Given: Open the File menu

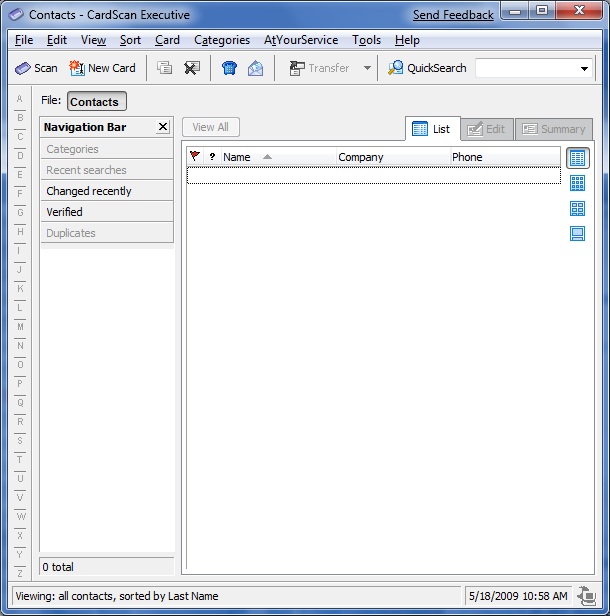Looking at the screenshot, I should 24,40.
